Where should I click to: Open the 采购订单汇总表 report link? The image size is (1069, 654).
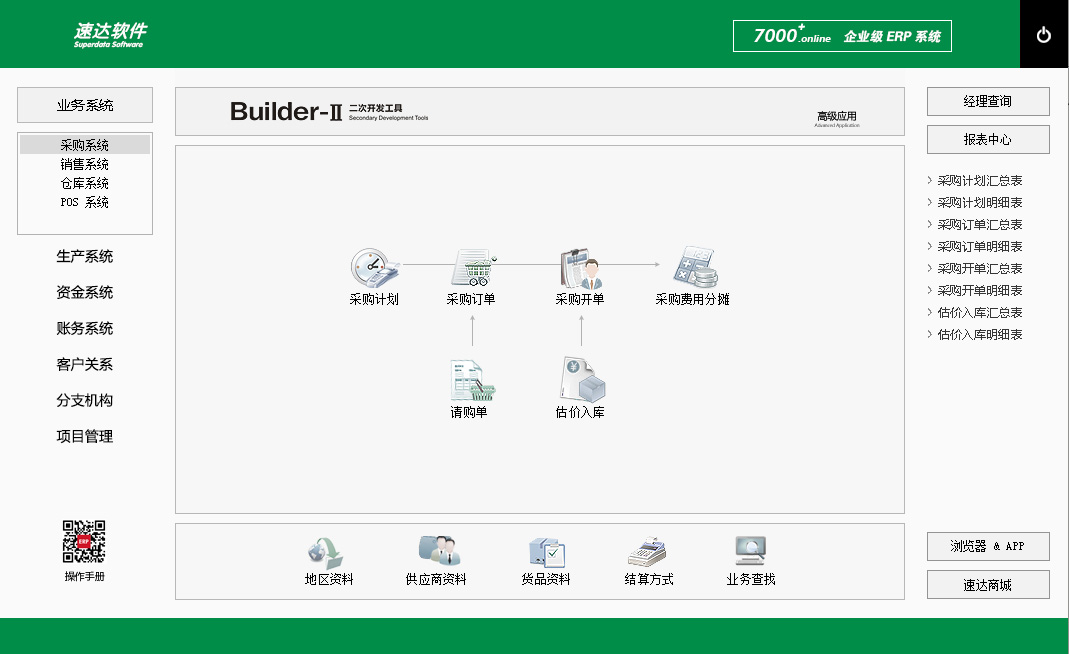point(980,225)
